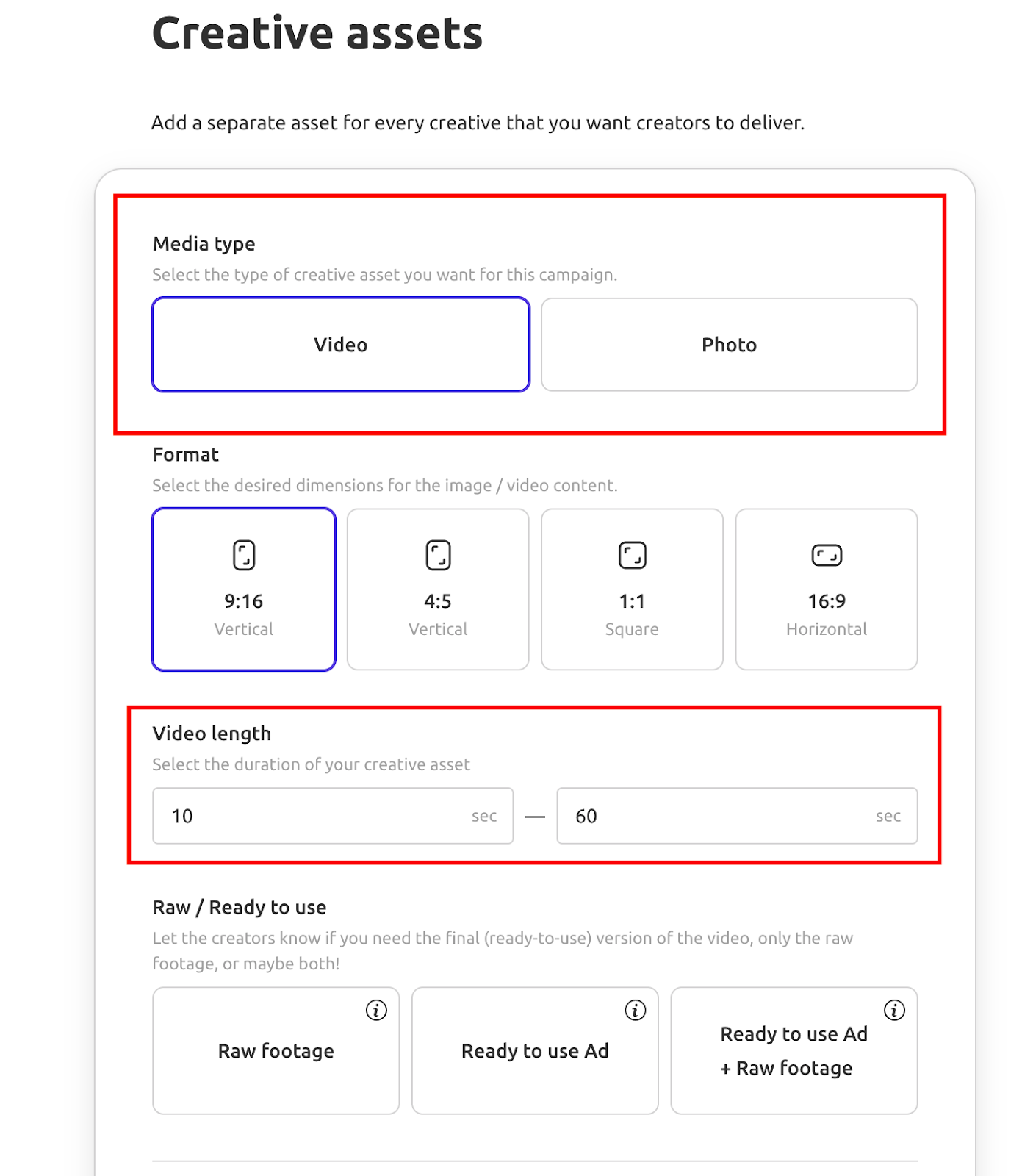The width and height of the screenshot is (1022, 1176).
Task: Open info icon on Raw footage card
Action: click(376, 1010)
